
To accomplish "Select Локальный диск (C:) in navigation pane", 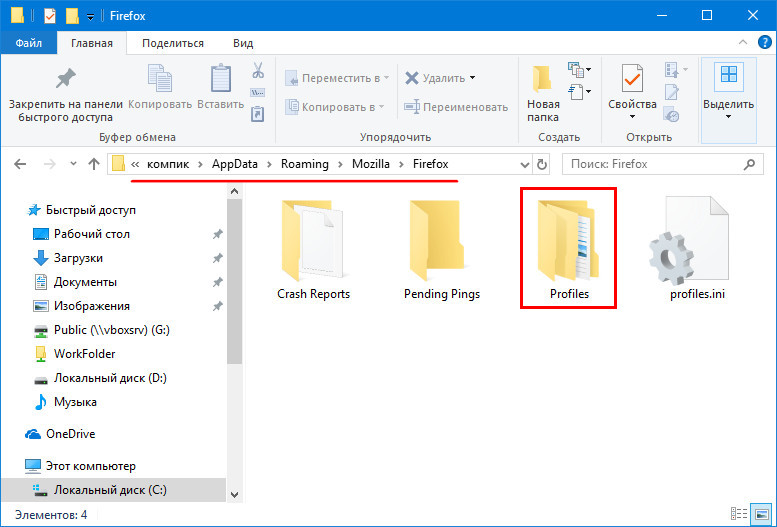I will coord(110,490).
